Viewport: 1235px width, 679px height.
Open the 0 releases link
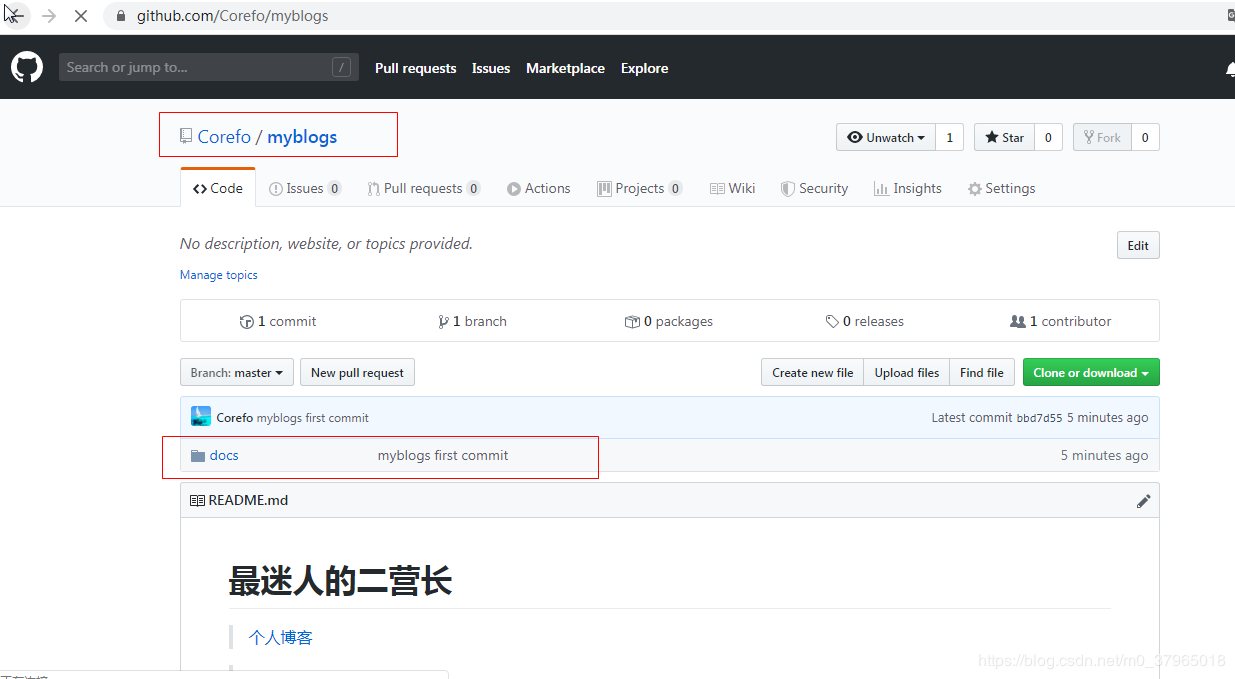[x=864, y=322]
